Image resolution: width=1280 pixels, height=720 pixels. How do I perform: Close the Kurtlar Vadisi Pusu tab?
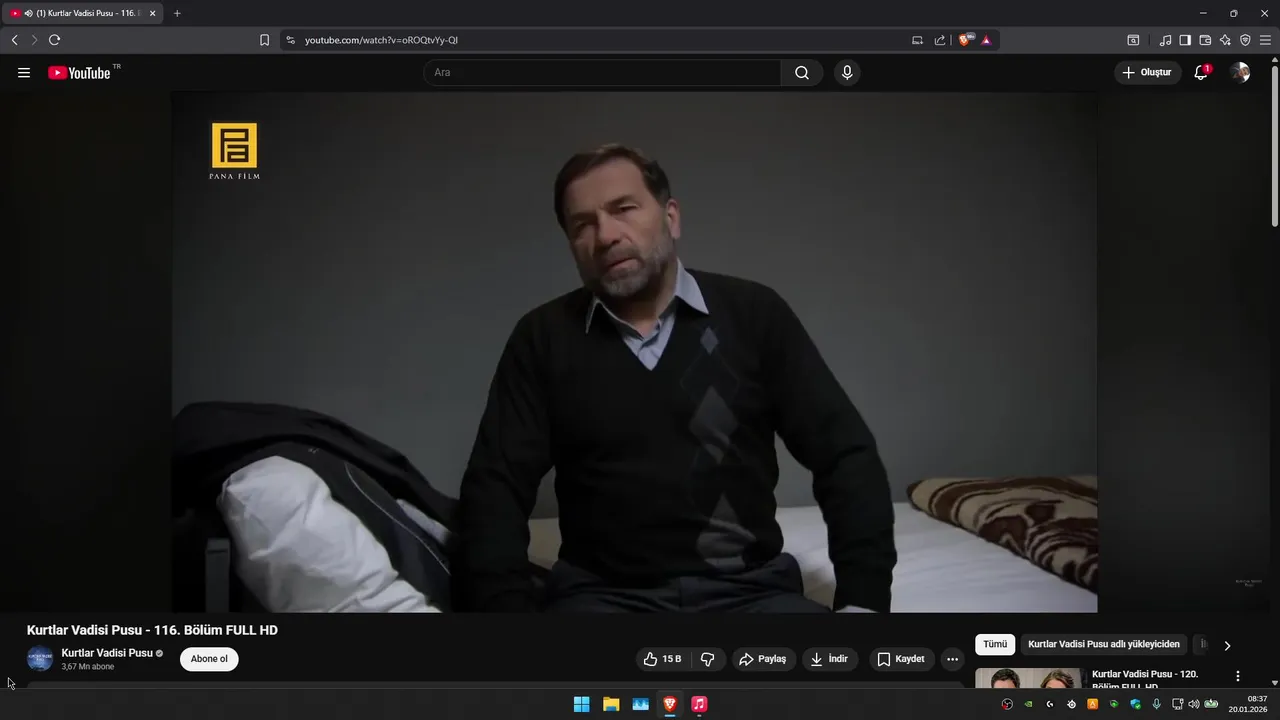click(153, 13)
